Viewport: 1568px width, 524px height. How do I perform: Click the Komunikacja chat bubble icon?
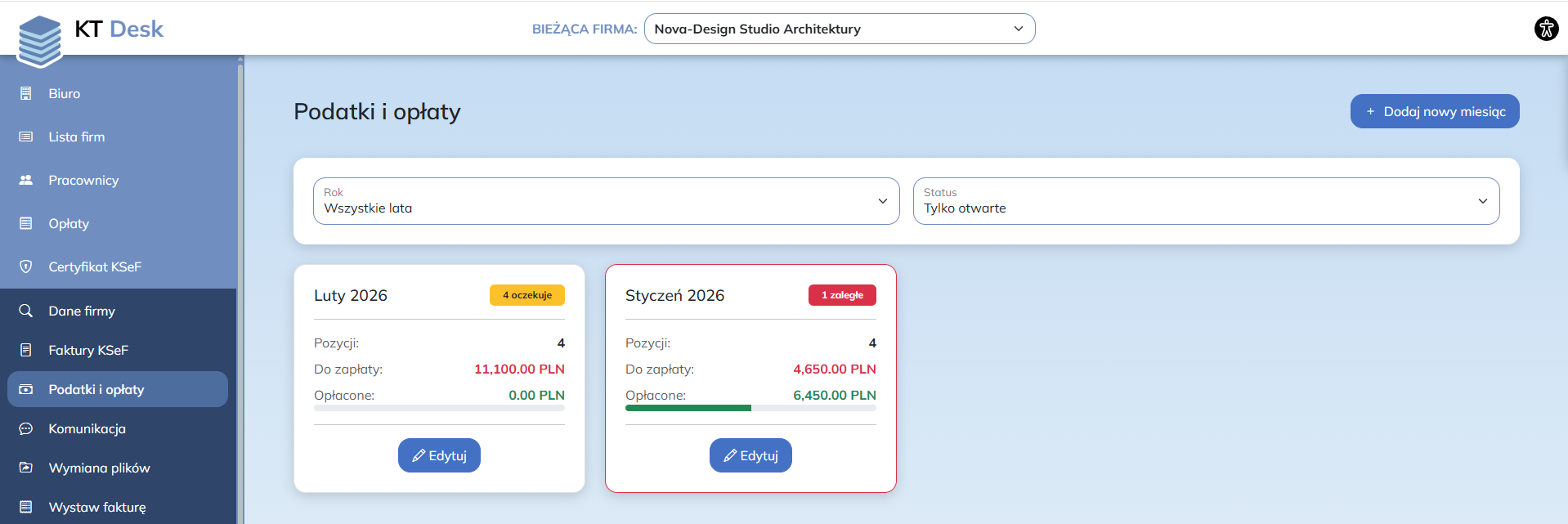(26, 428)
